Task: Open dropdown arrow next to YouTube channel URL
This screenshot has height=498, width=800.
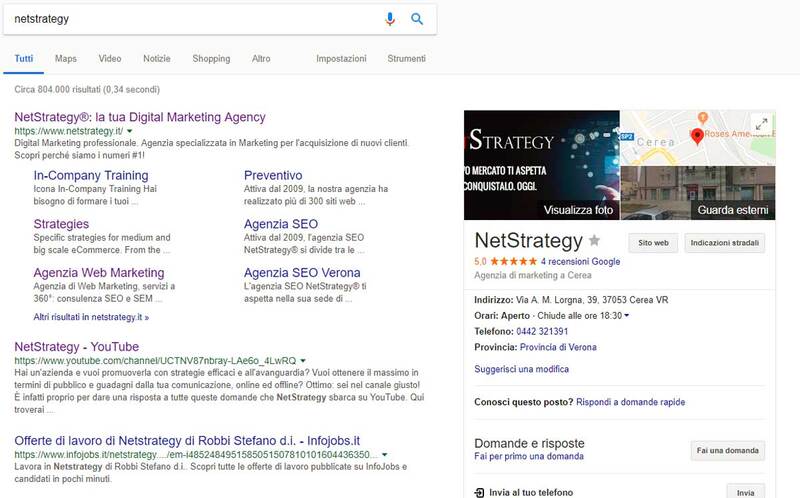Action: click(x=303, y=361)
